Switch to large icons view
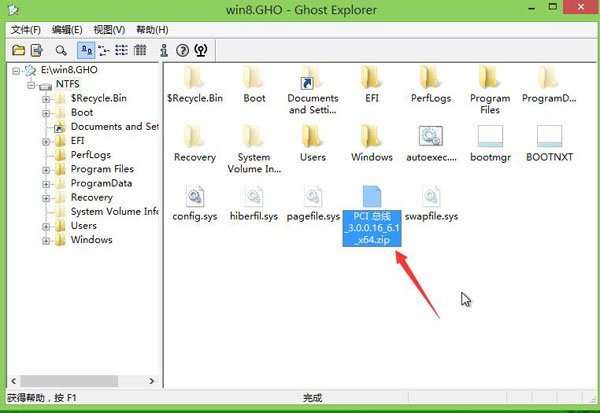Screen dimensions: 600x413 [86, 50]
